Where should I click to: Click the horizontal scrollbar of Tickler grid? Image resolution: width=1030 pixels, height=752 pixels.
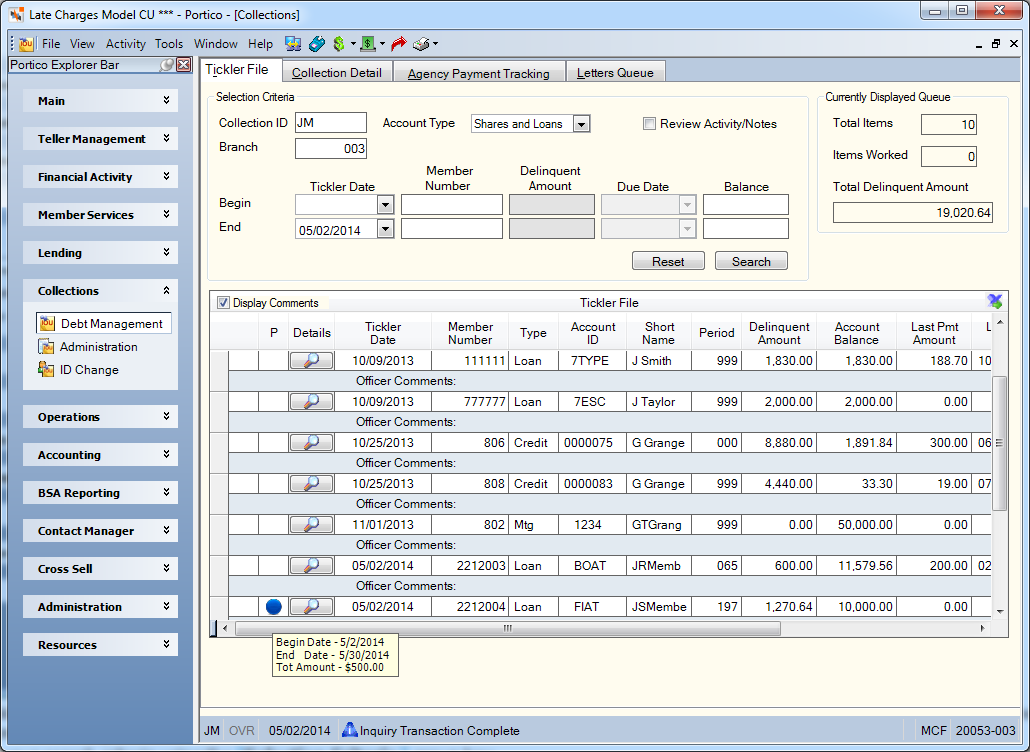(507, 629)
